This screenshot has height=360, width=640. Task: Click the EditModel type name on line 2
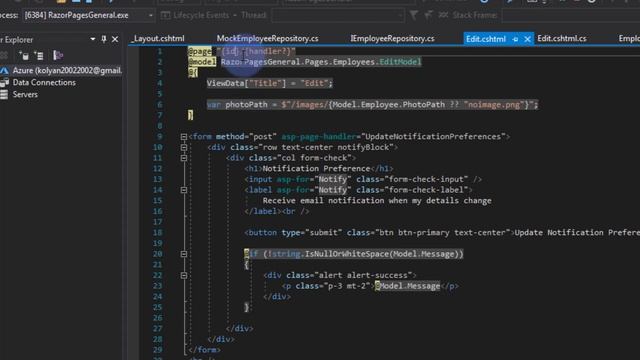point(400,62)
